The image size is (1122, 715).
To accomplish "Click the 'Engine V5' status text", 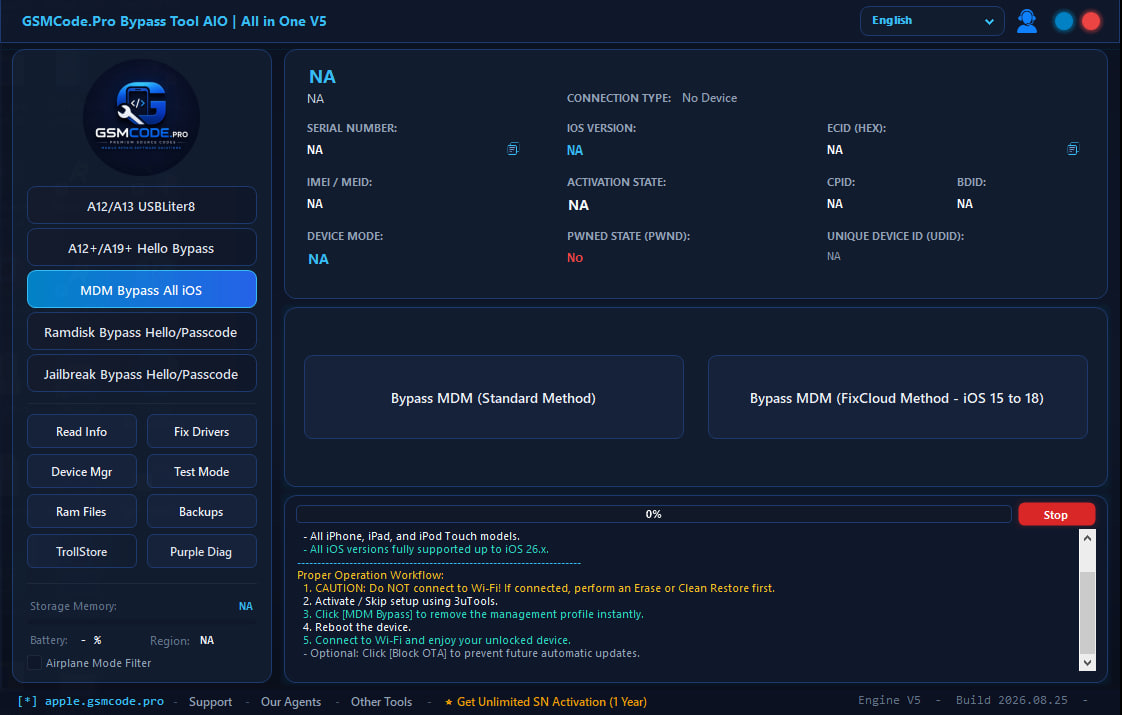I will 889,700.
